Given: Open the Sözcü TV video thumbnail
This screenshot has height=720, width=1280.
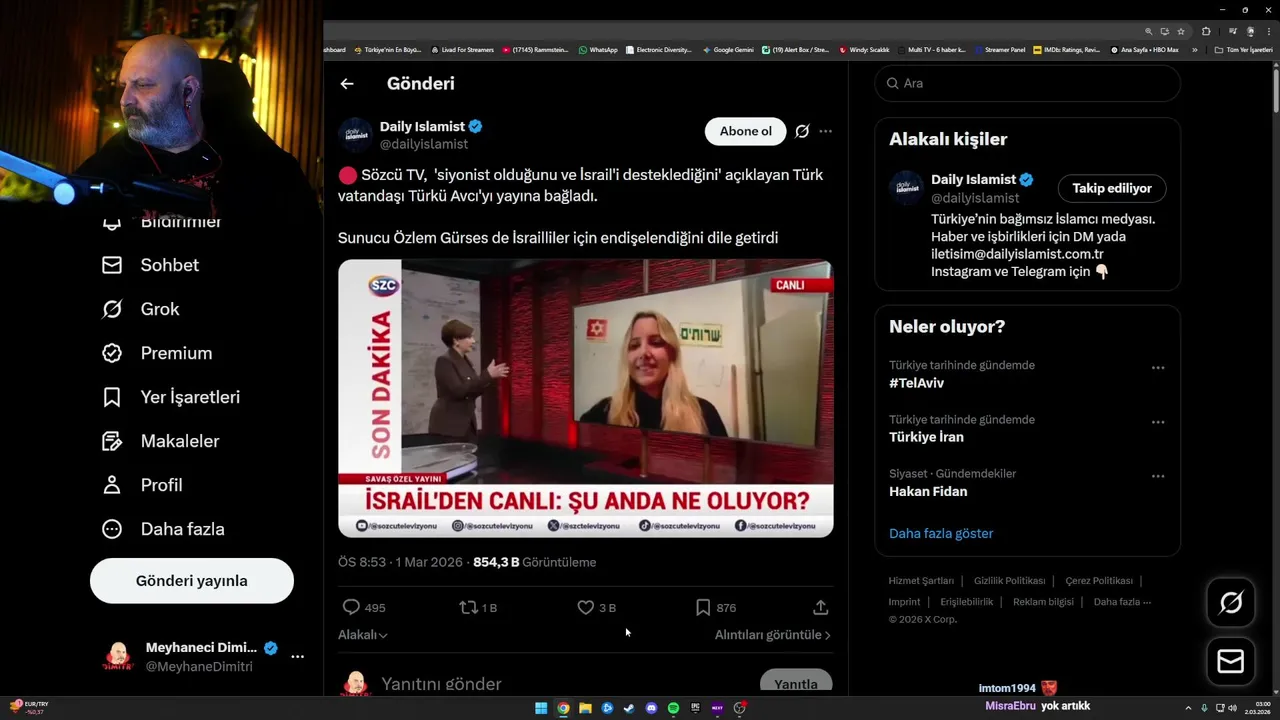Looking at the screenshot, I should pos(585,399).
